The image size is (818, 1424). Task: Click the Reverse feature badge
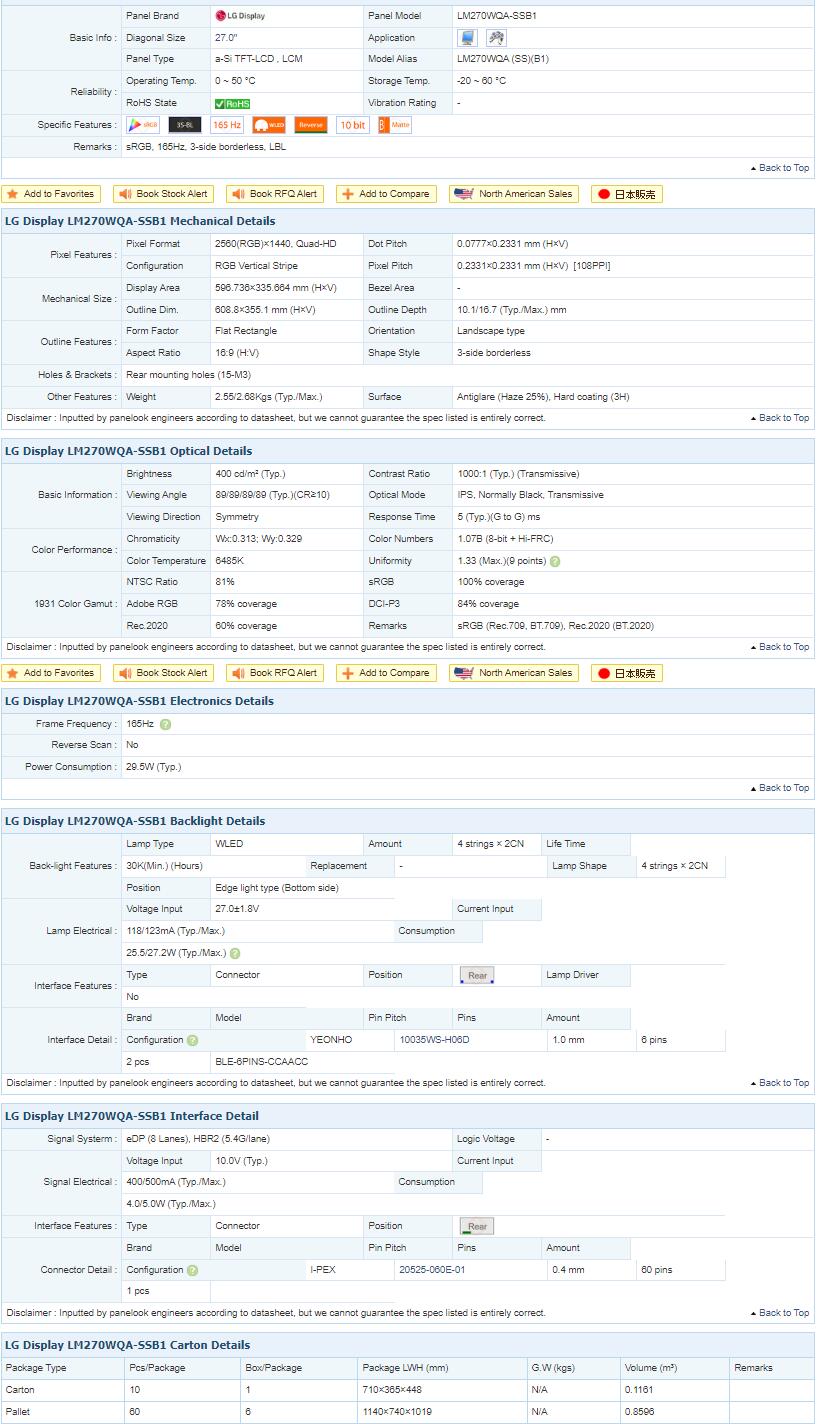tap(311, 125)
